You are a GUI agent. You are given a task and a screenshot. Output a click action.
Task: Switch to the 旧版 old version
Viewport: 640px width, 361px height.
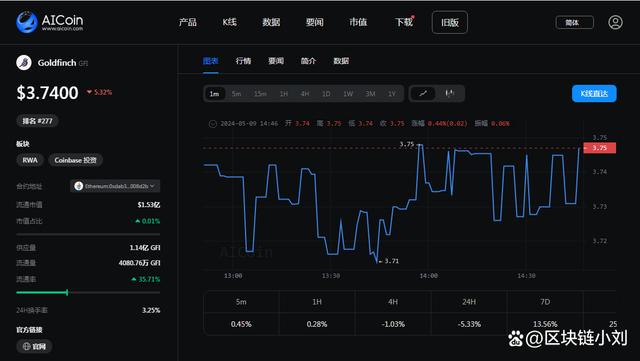coord(450,22)
